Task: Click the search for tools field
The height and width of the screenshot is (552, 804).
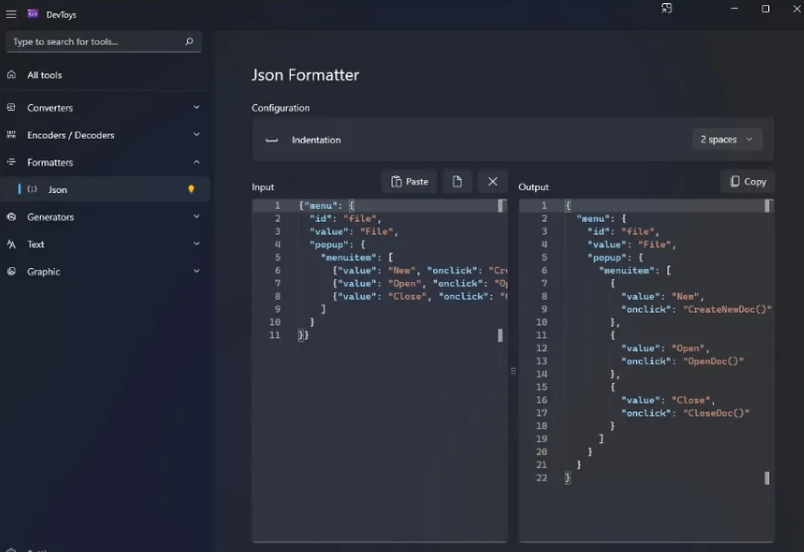Action: [x=95, y=42]
